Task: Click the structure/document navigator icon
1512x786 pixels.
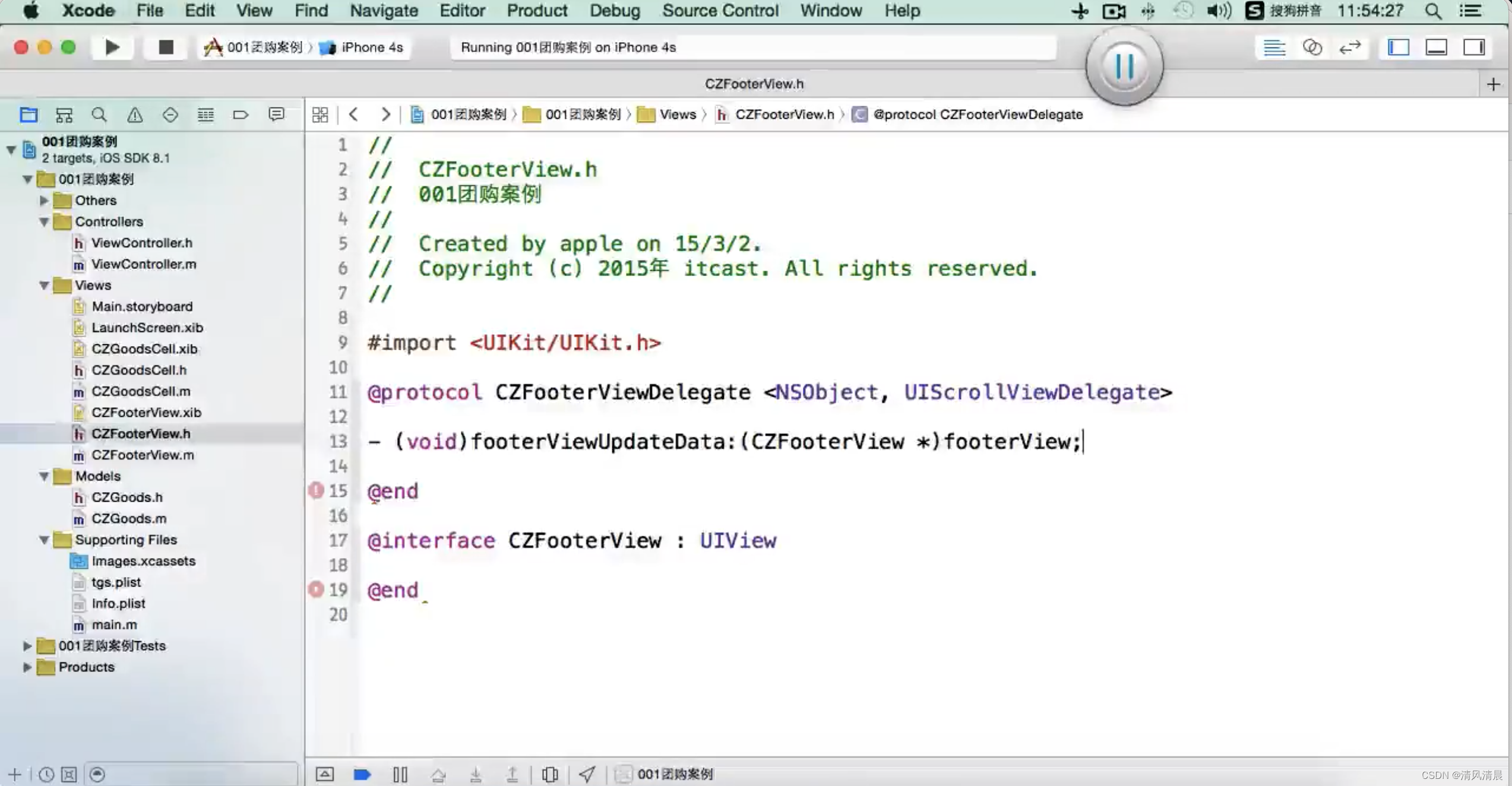Action: [63, 114]
